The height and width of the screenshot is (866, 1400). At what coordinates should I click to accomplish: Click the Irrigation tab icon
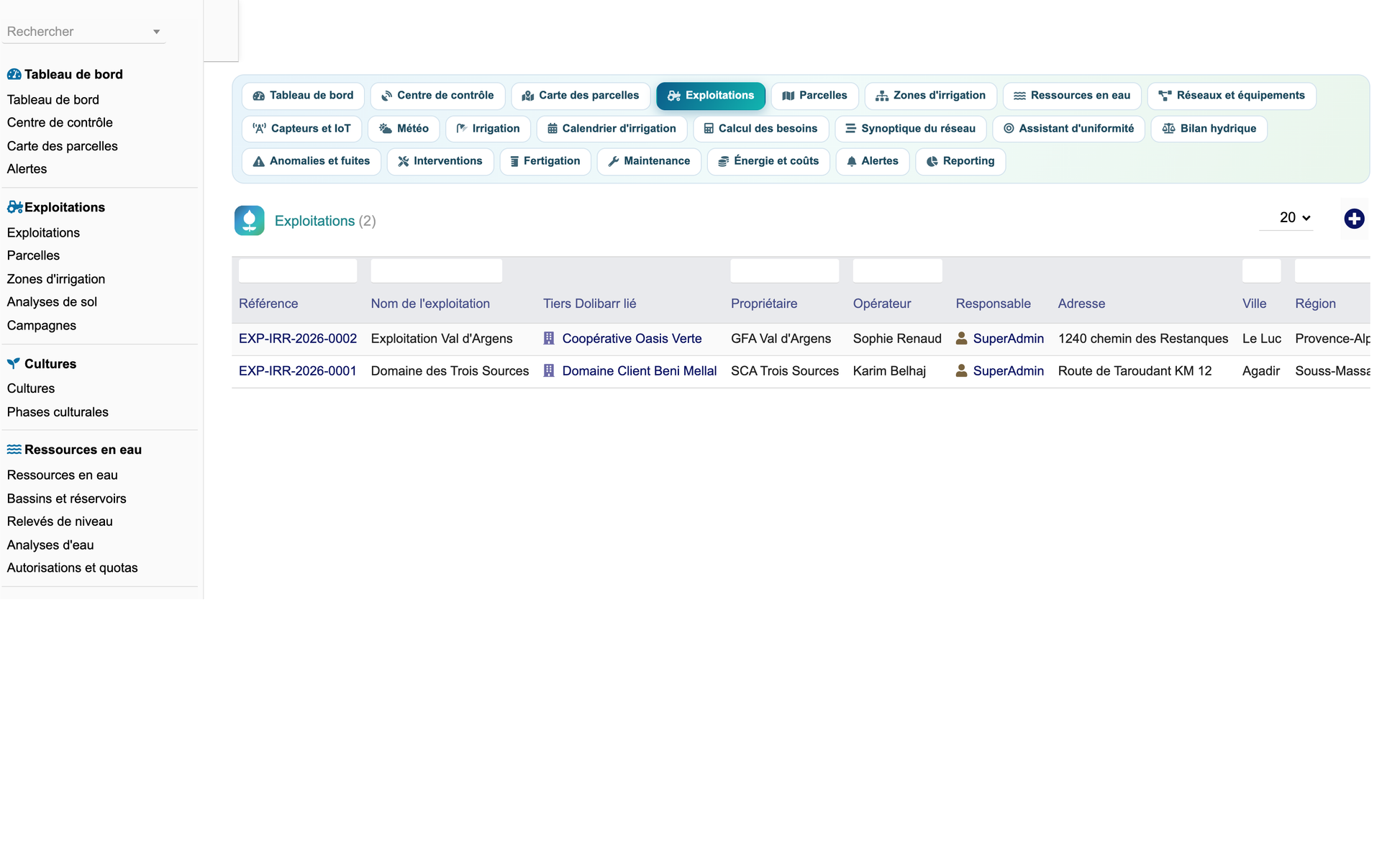point(462,129)
